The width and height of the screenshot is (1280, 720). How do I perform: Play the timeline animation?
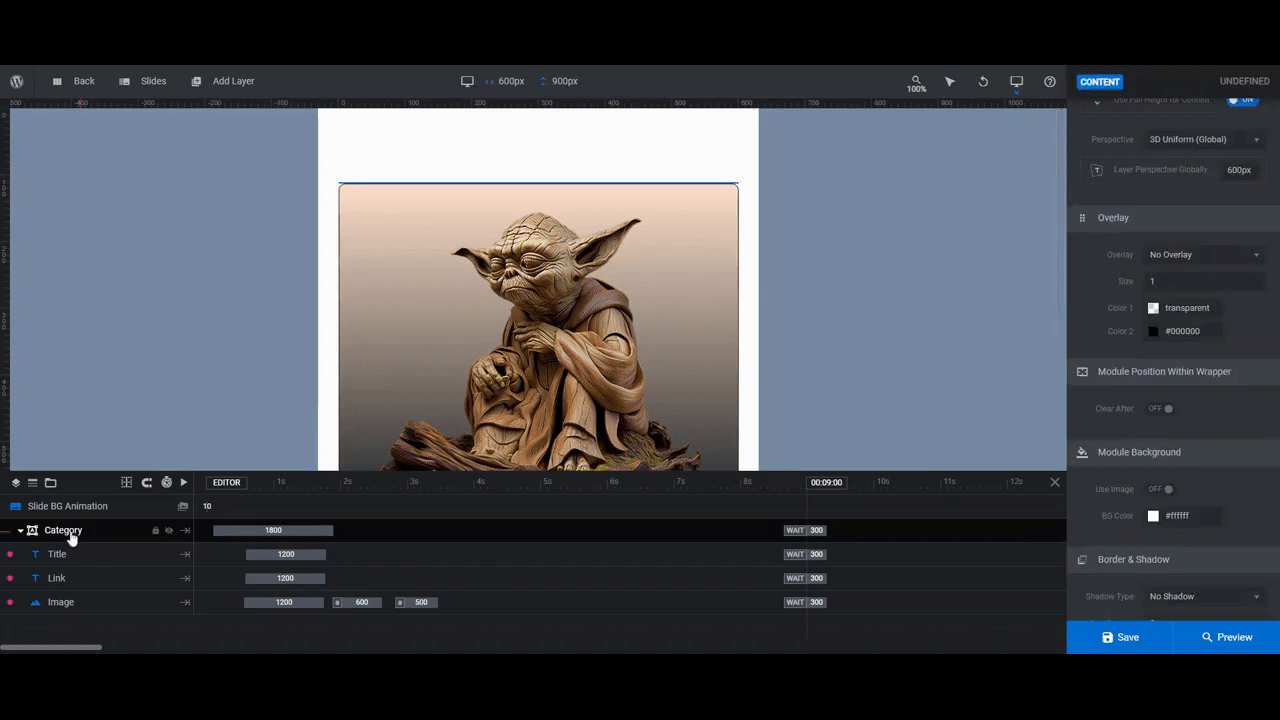(x=184, y=483)
